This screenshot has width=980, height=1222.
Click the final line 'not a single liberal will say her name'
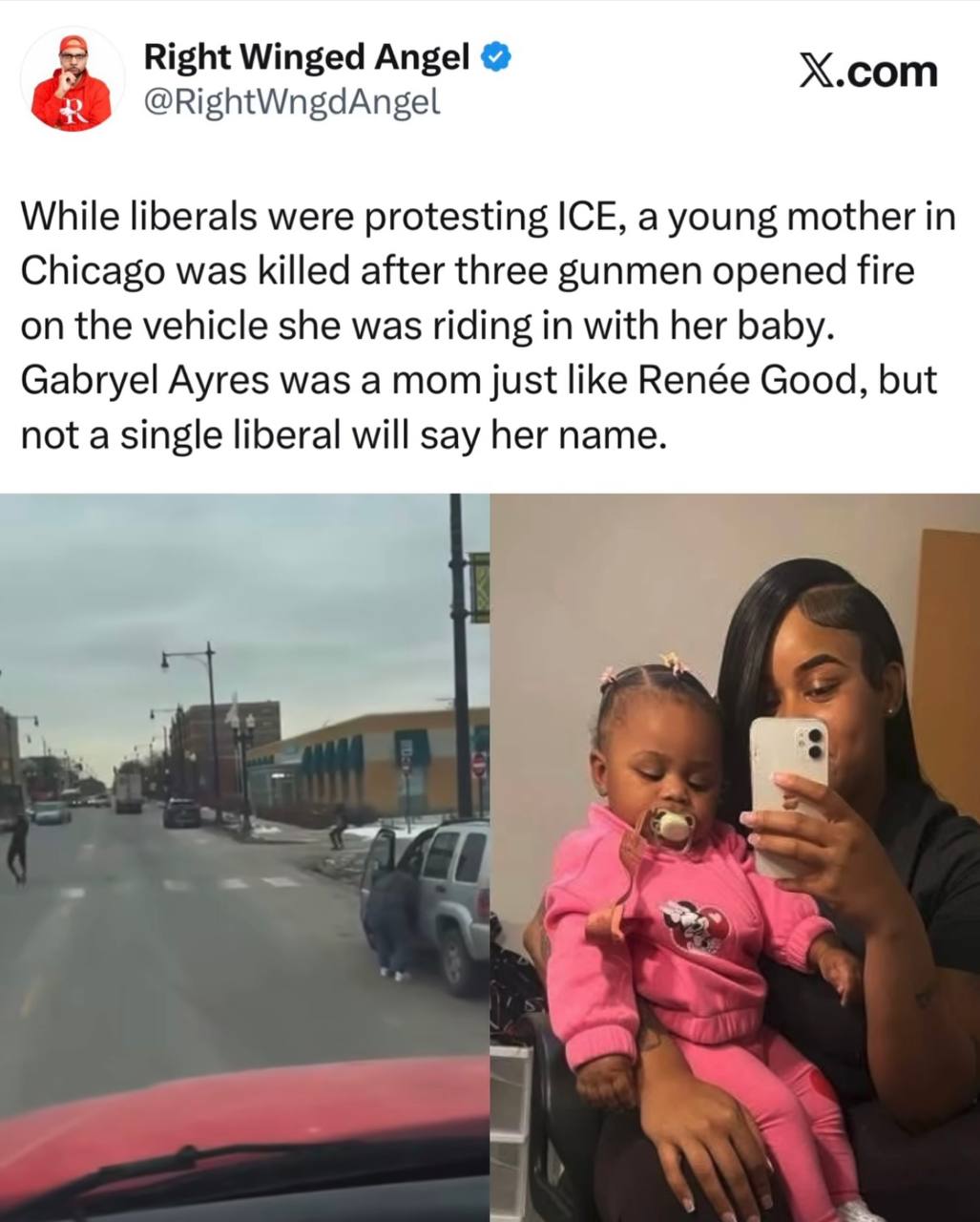click(340, 435)
